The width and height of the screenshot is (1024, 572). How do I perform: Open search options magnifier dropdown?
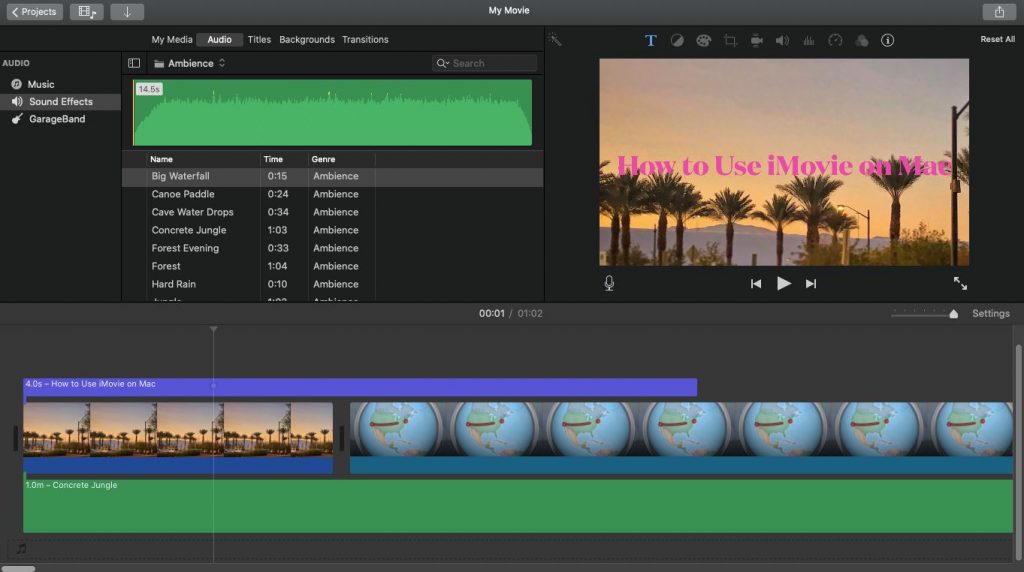(443, 63)
